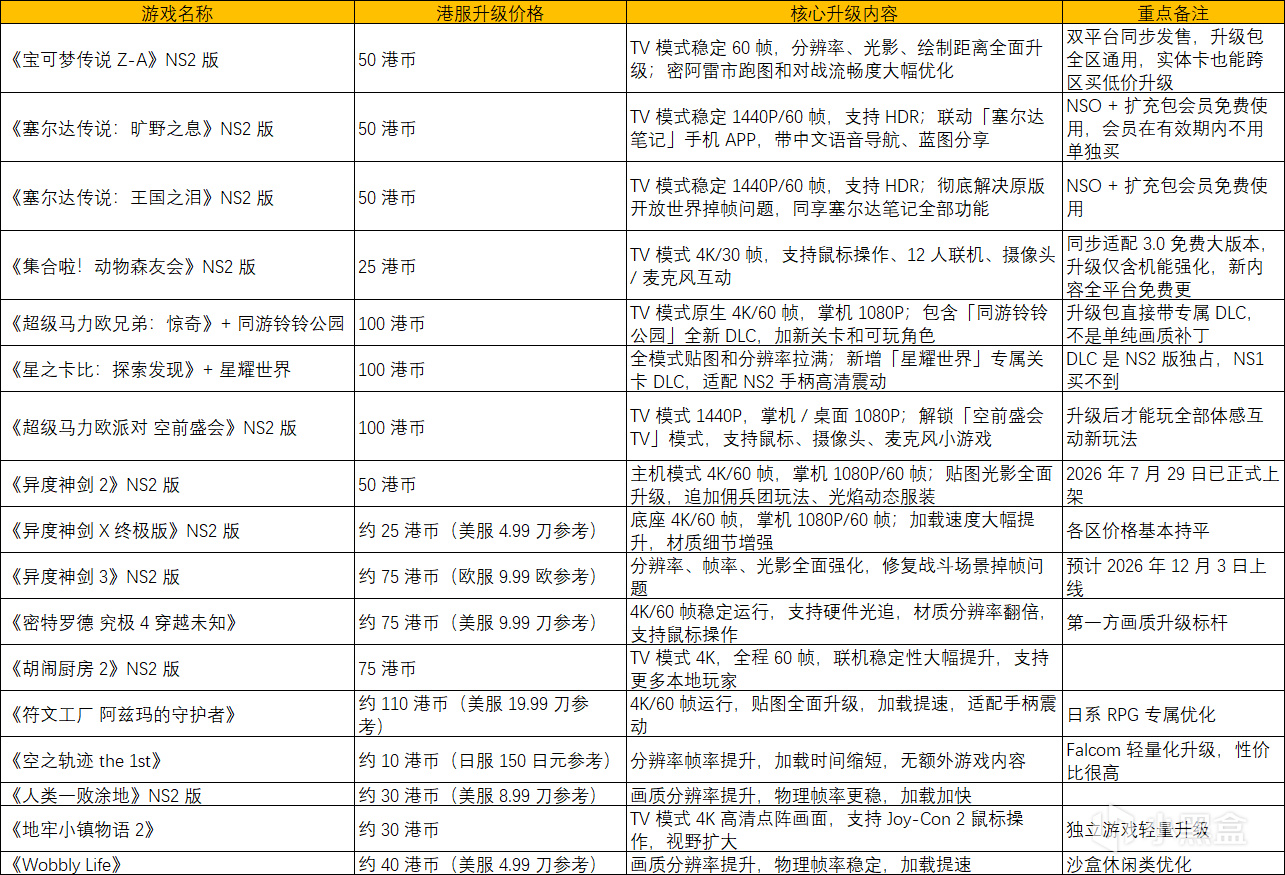Click the cell "《地牢小镇物语 2》"
Viewport: 1285px width, 875px height.
click(177, 829)
